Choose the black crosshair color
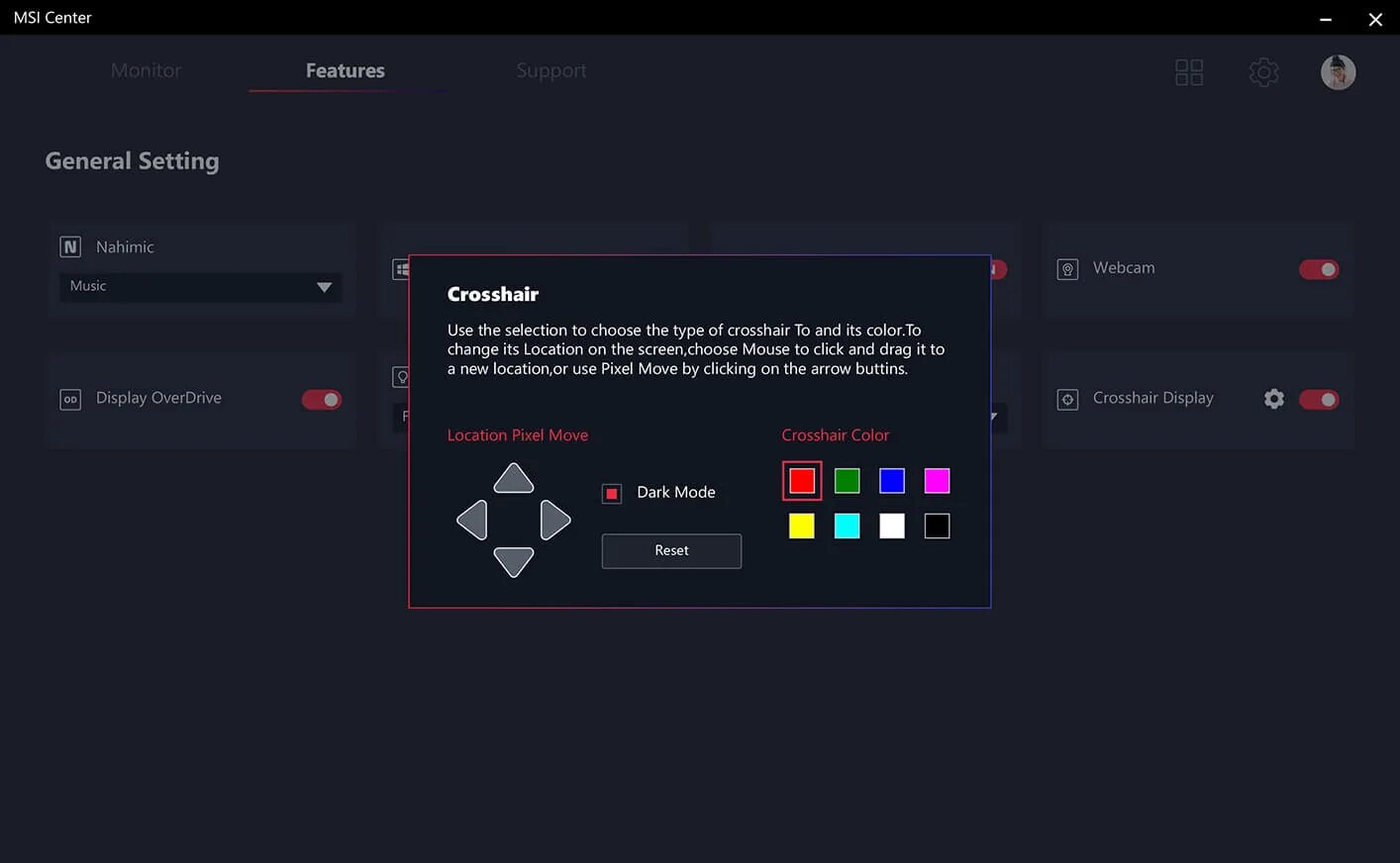The width and height of the screenshot is (1400, 863). pyautogui.click(x=937, y=526)
